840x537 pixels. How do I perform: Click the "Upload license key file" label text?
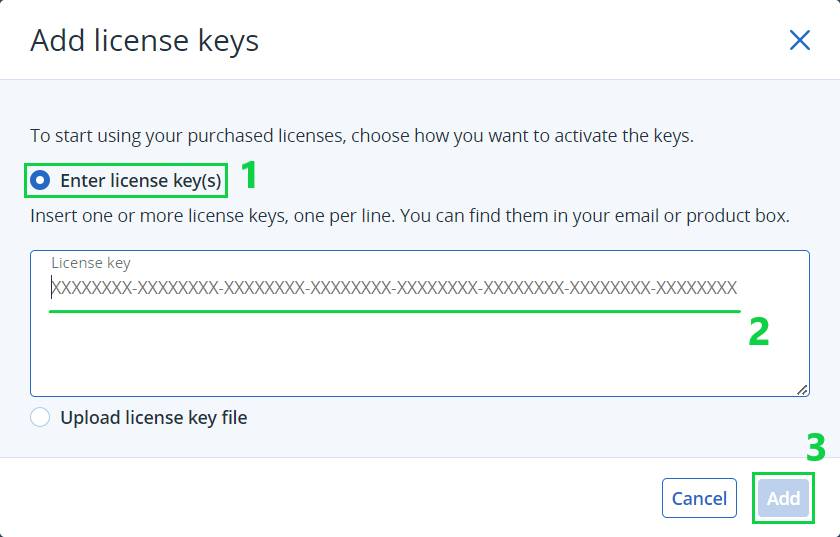153,417
